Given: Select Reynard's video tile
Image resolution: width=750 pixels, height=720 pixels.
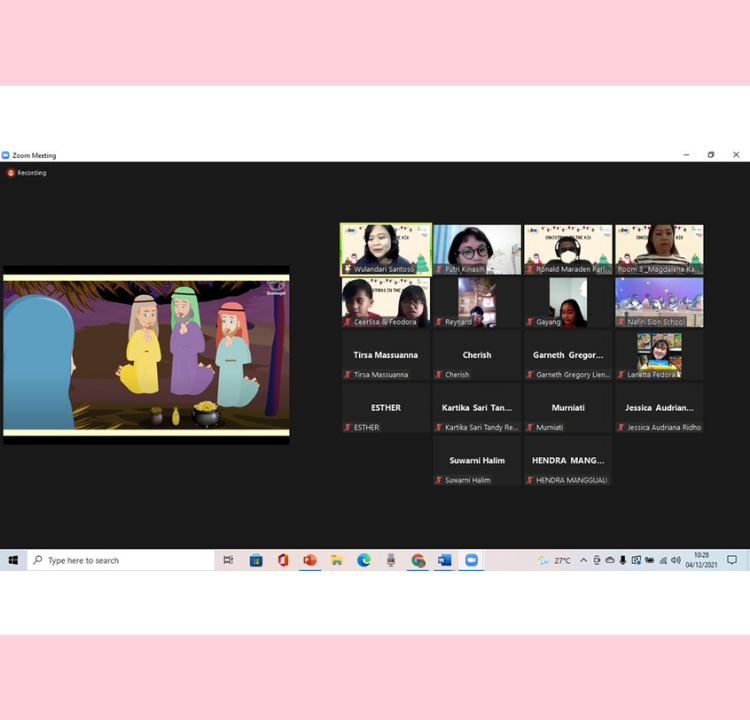Looking at the screenshot, I should pos(477,302).
